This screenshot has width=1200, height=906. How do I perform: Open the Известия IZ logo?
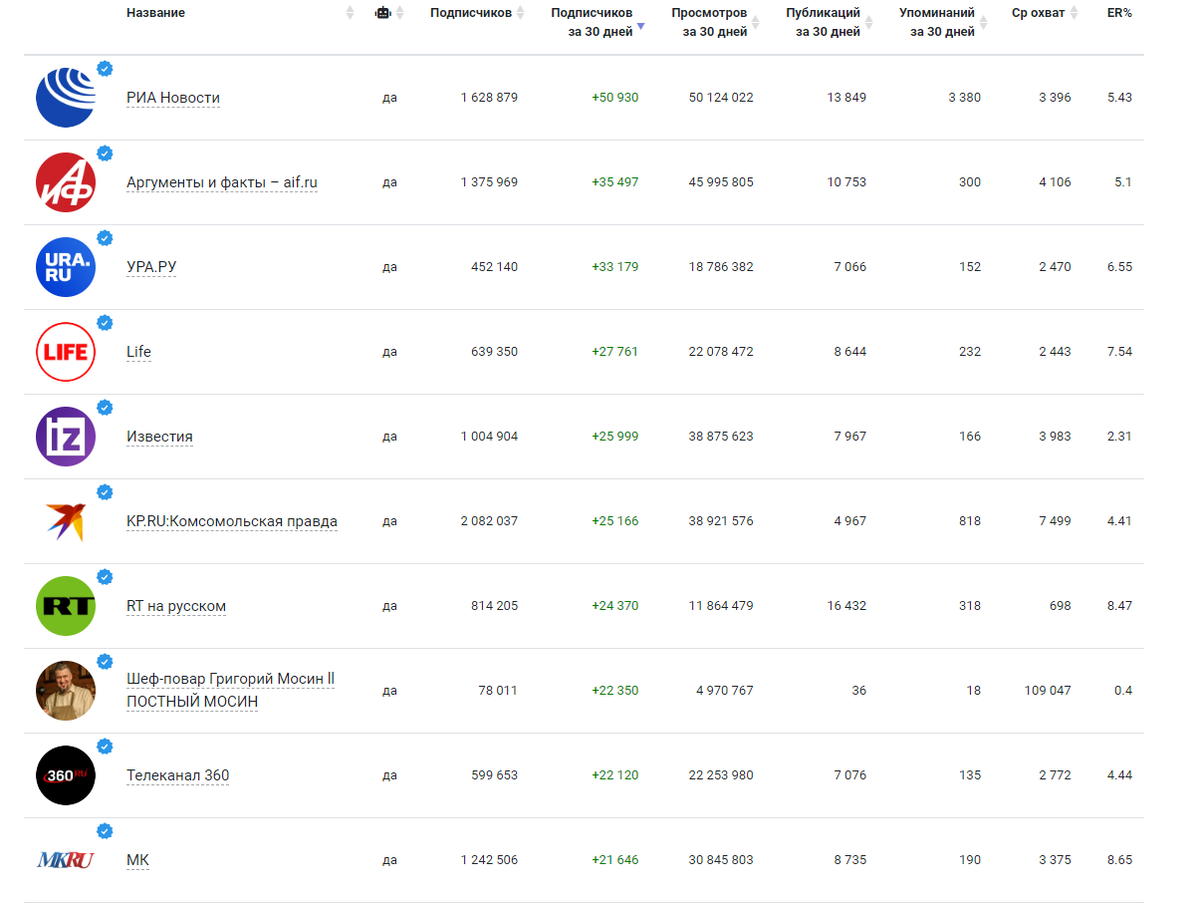[x=65, y=436]
